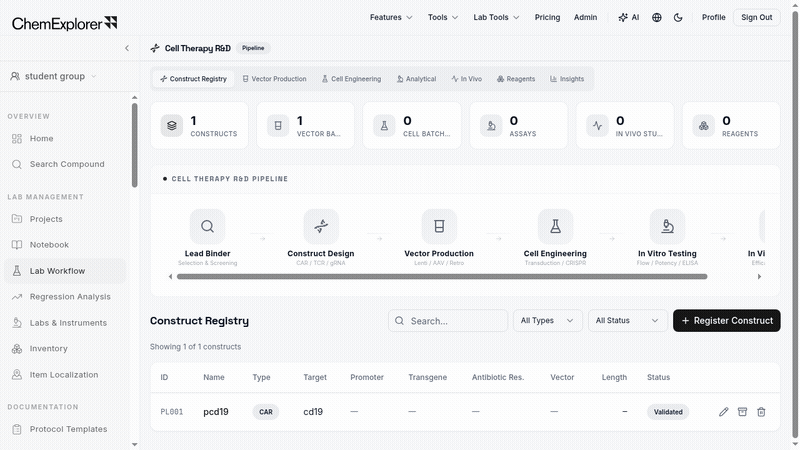Open the All Status filter dropdown
The image size is (800, 450).
coord(628,320)
